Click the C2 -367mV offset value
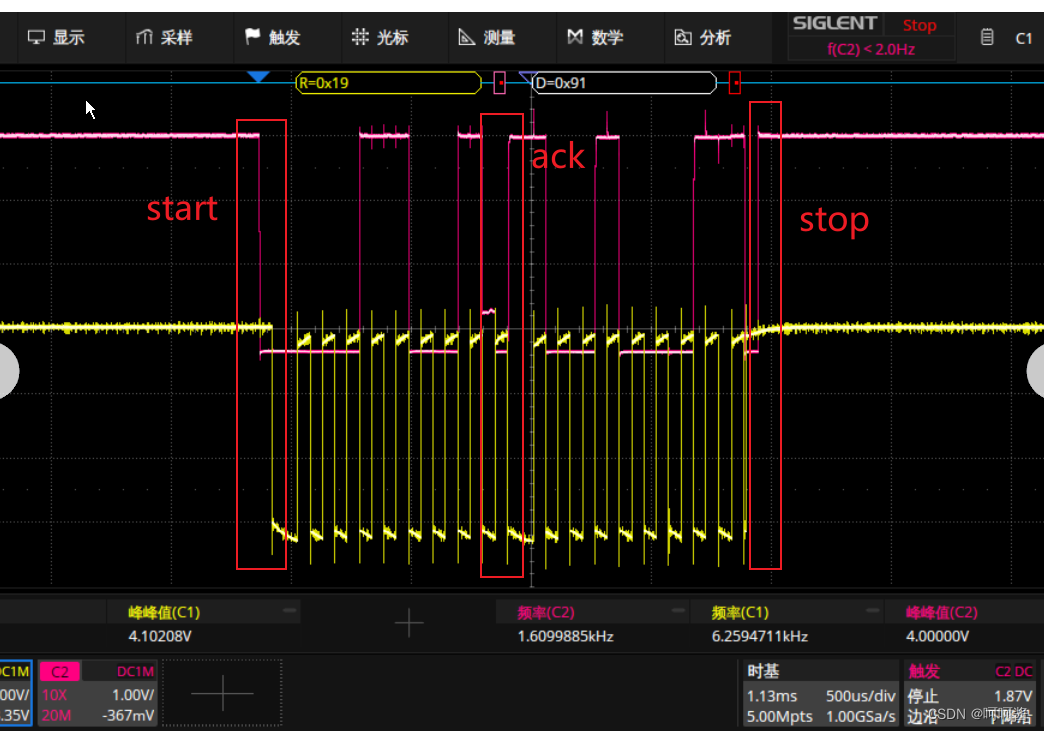 pos(128,716)
